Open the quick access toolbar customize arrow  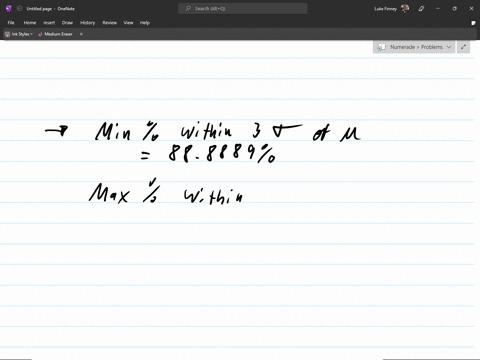click(81, 34)
